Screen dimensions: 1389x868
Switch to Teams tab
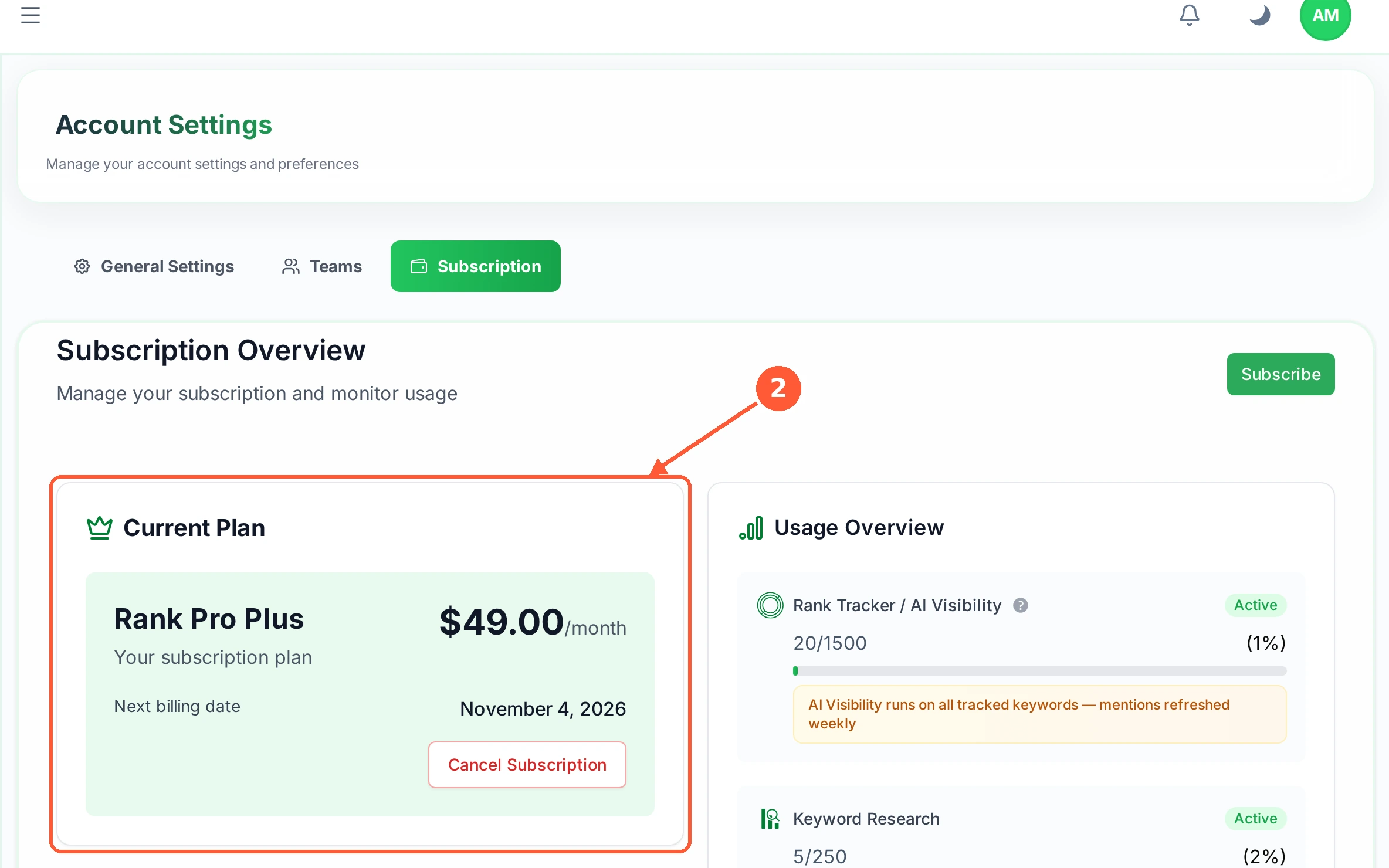click(x=322, y=266)
